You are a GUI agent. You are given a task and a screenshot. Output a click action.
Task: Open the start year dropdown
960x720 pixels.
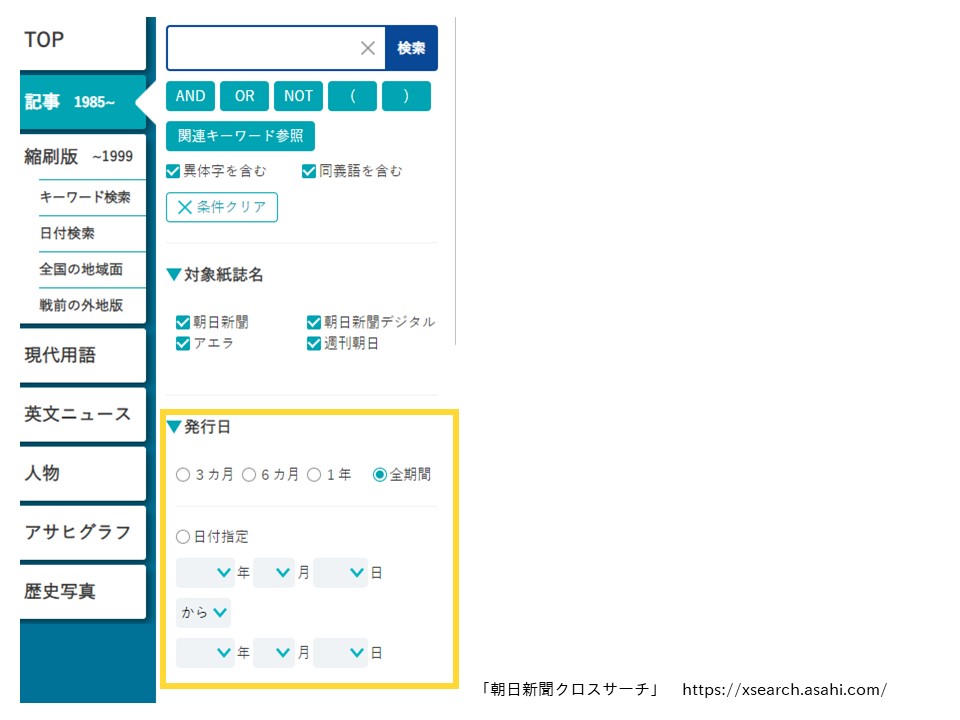pyautogui.click(x=204, y=572)
